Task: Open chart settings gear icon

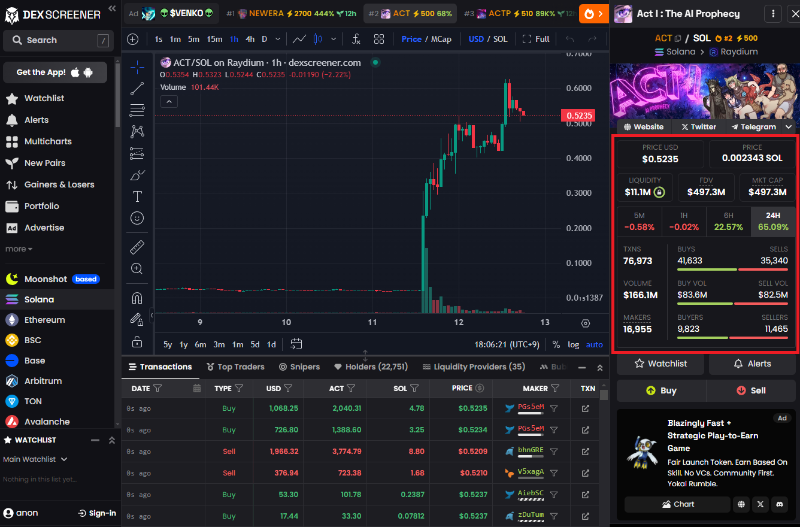Action: 585,323
